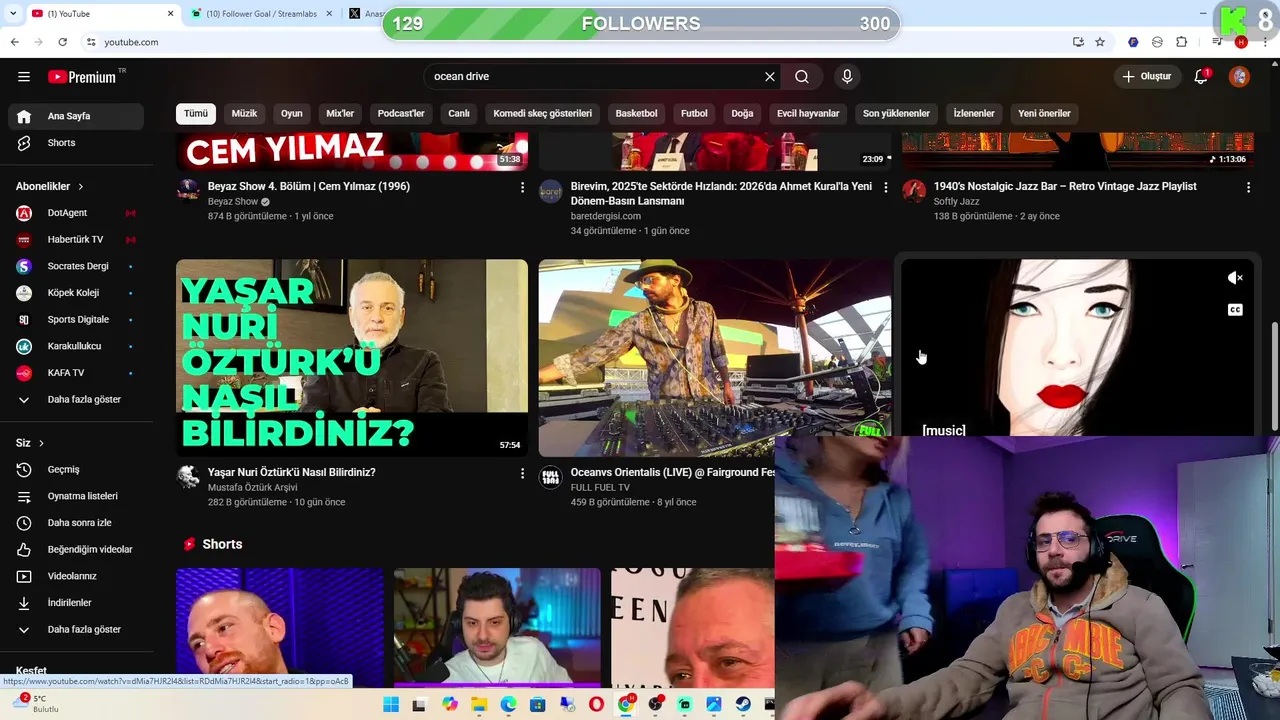Open the Sports Digitale subscription
The height and width of the screenshot is (720, 1280).
pos(76,319)
